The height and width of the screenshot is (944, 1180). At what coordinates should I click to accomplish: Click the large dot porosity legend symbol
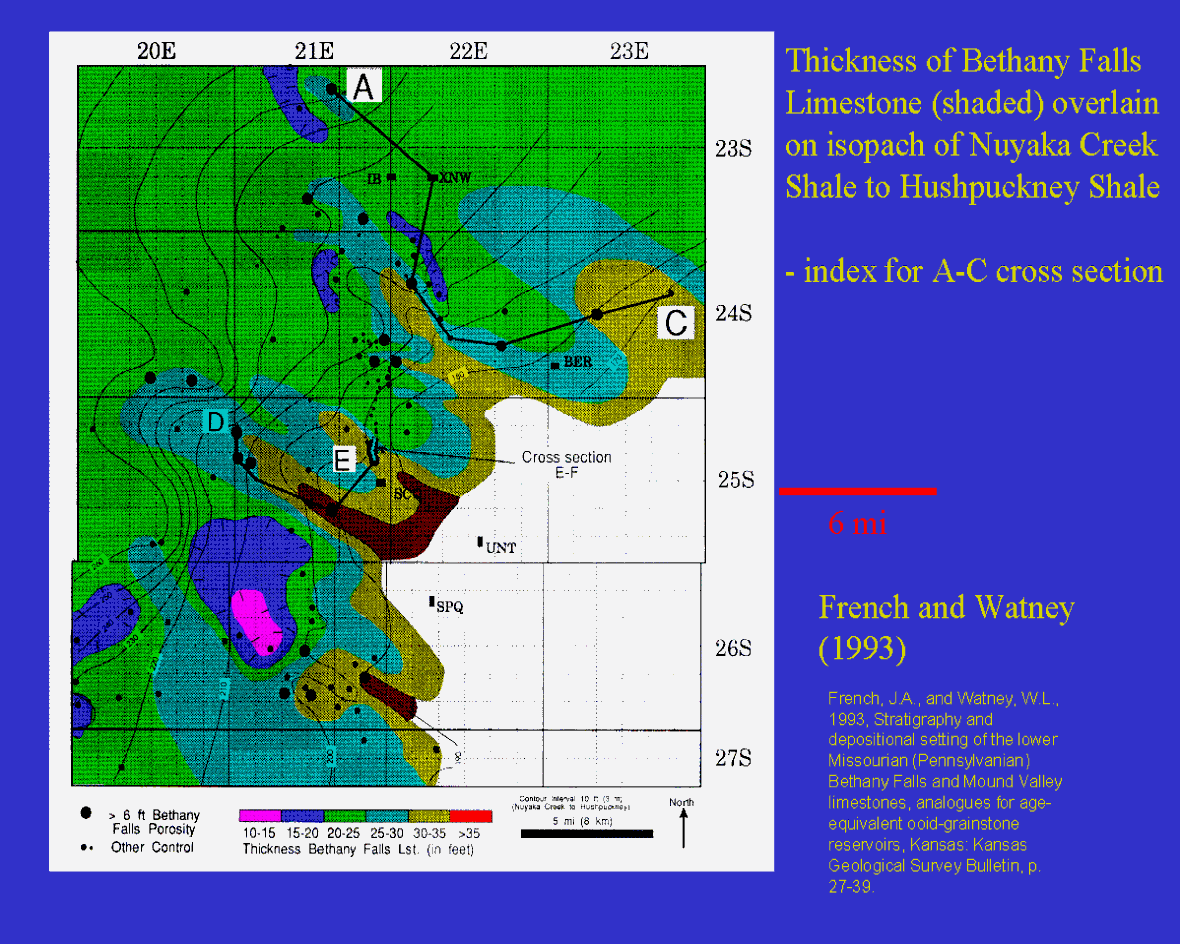pos(87,815)
